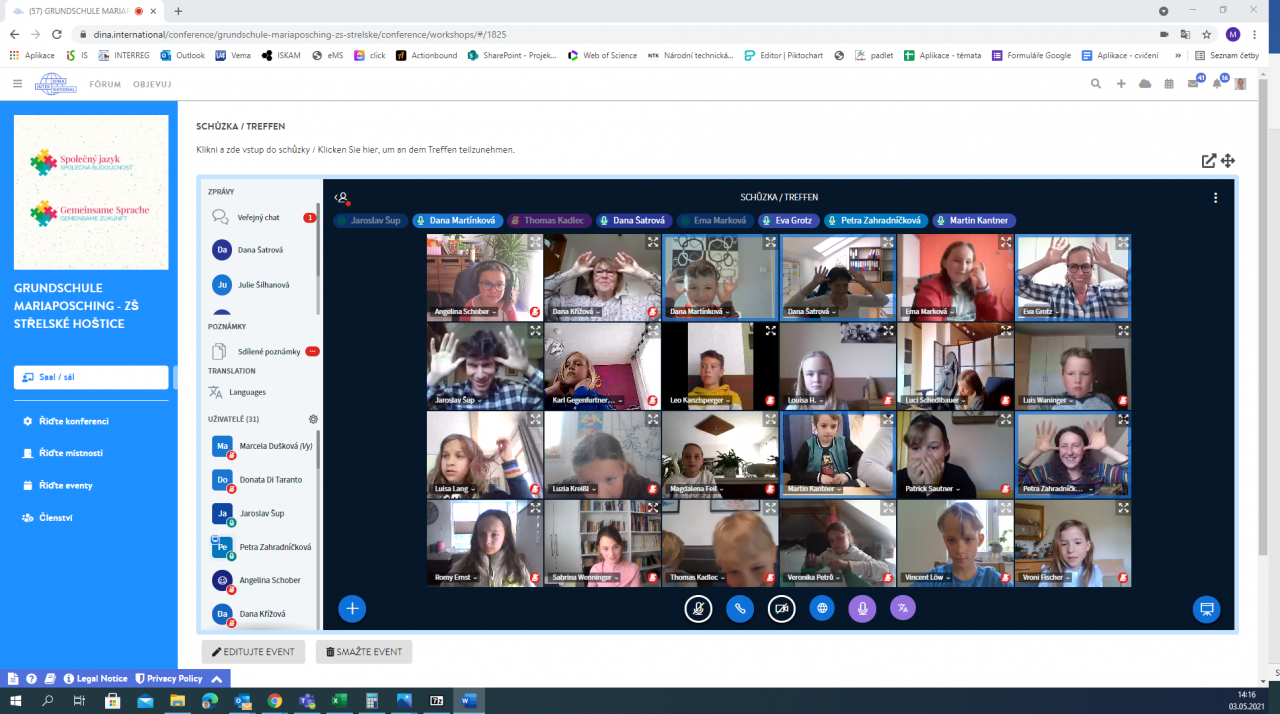Toggle the webcam sharing button
Screen dimensions: 1280x714
[x=781, y=608]
